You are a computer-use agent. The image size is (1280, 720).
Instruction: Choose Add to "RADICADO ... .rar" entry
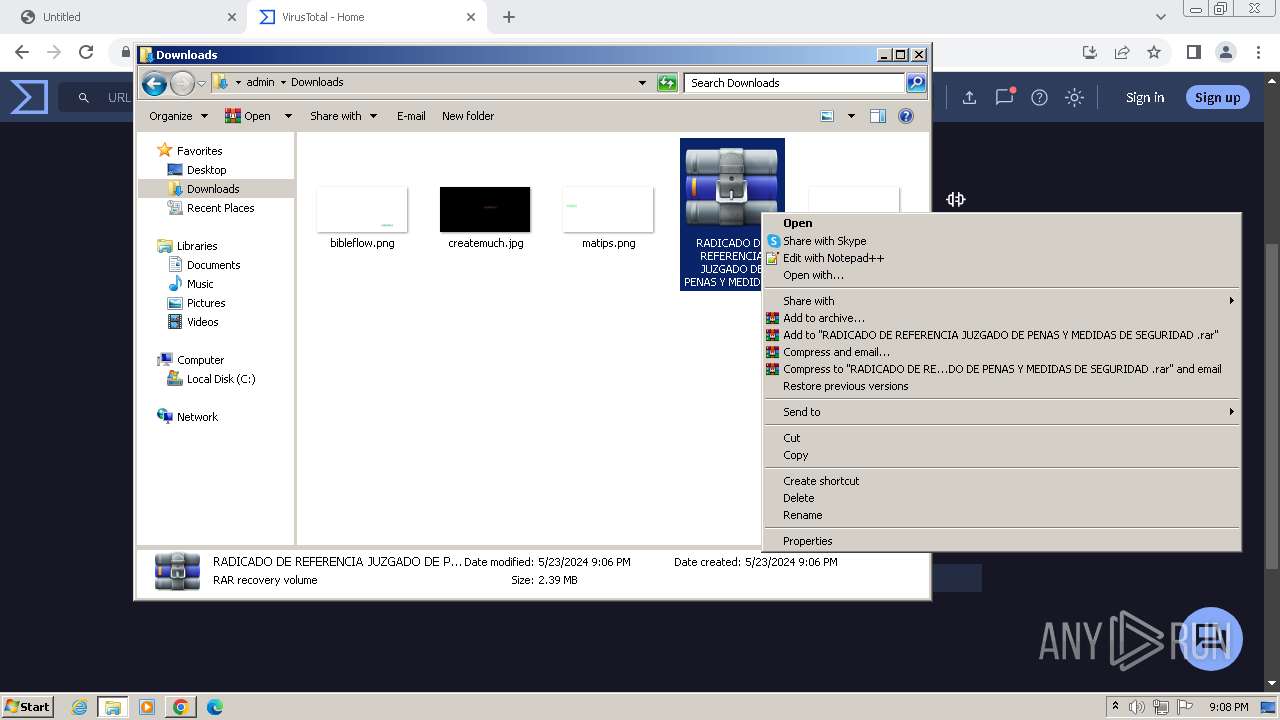coord(1002,335)
